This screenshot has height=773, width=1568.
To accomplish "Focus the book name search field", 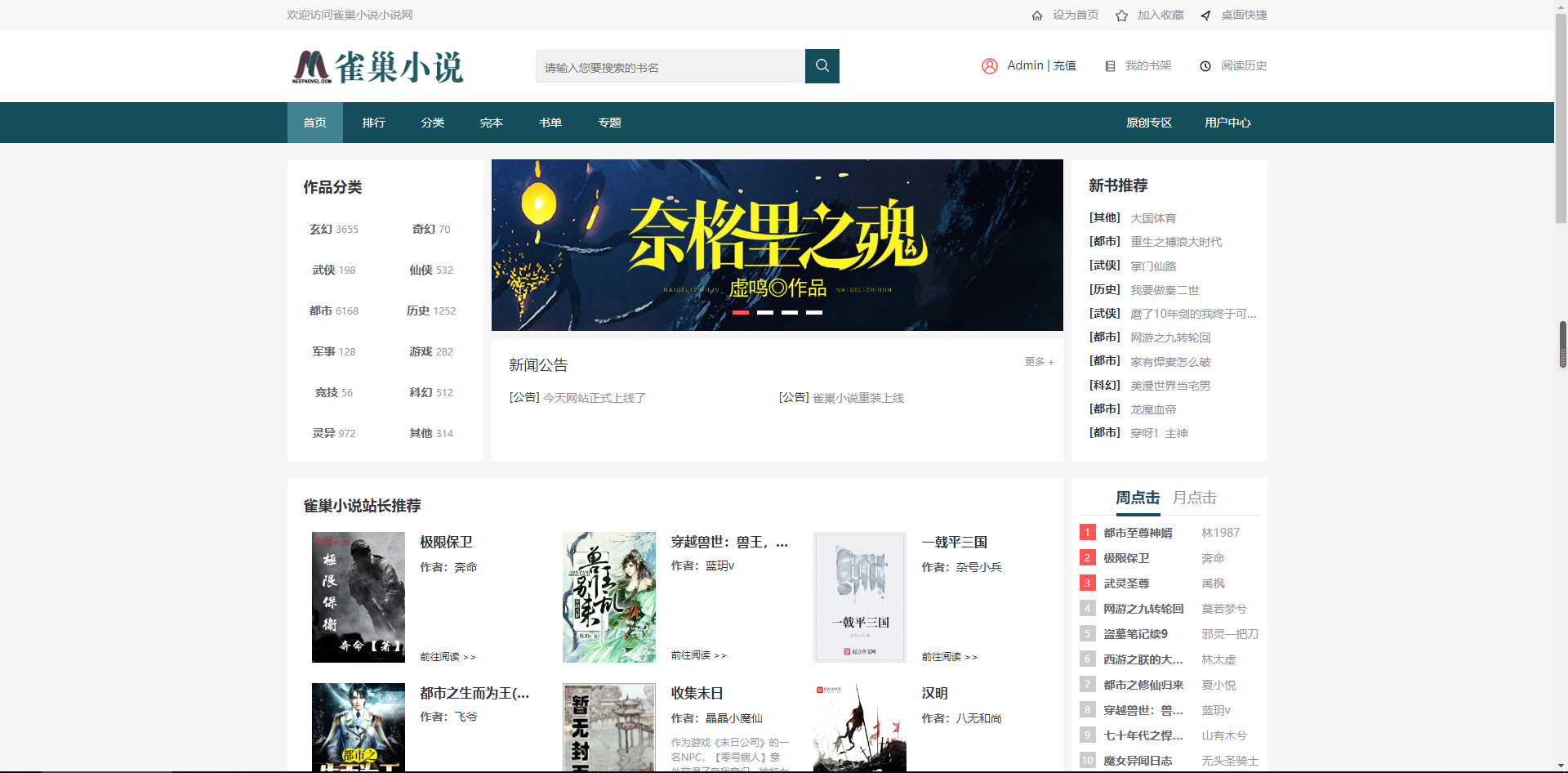I will (x=670, y=66).
